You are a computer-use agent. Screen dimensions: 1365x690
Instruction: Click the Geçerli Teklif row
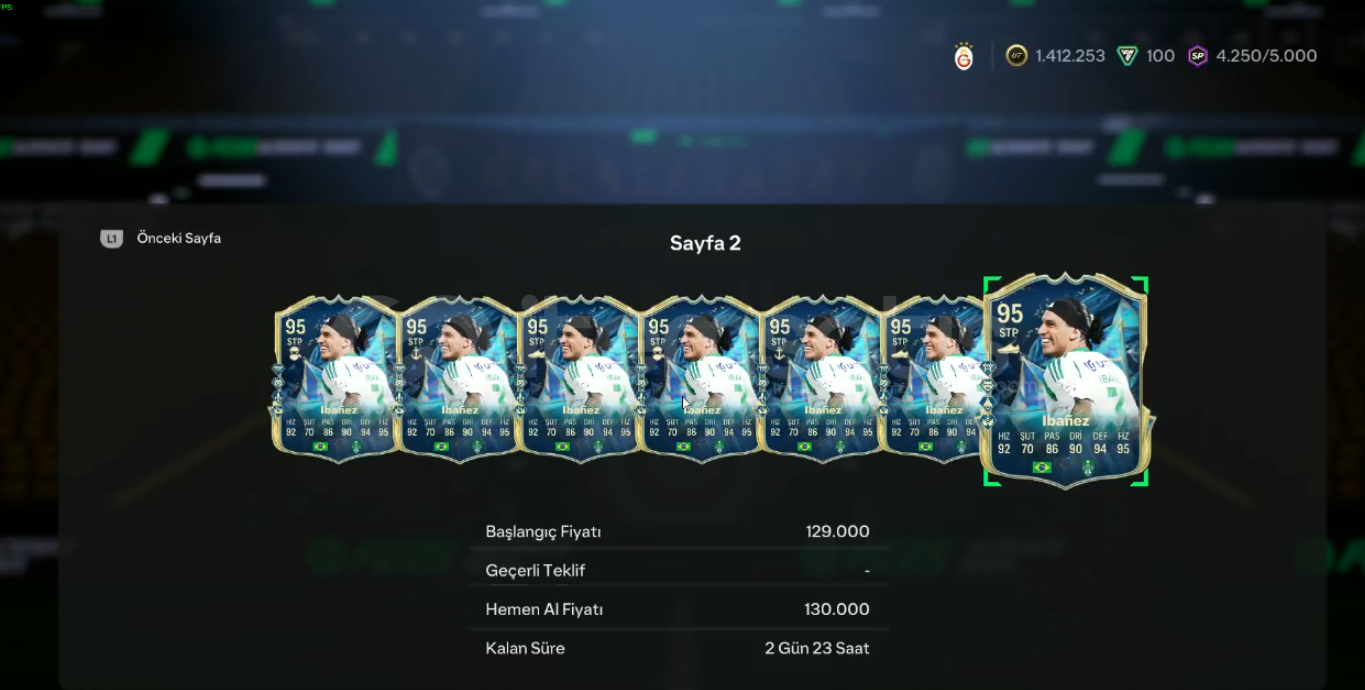(678, 570)
